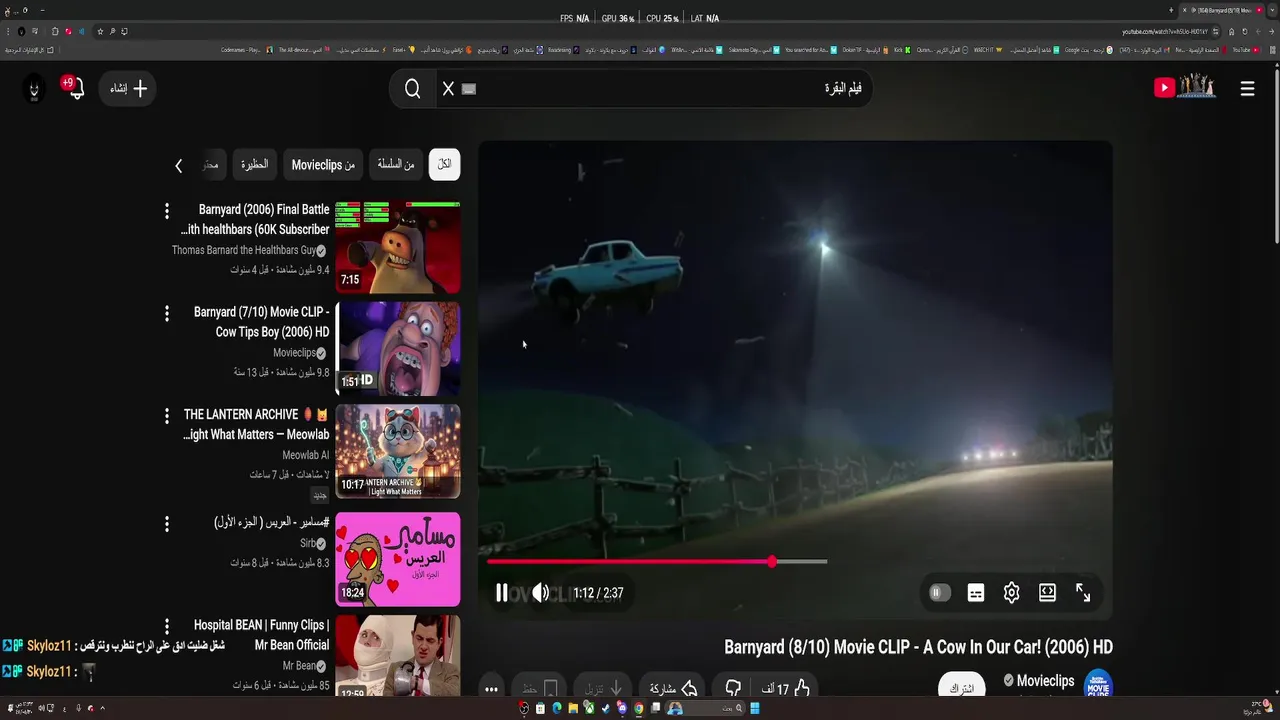Viewport: 1280px width, 720px height.
Task: Open THE LANTERN ARCHIVE thumbnail
Action: click(398, 451)
